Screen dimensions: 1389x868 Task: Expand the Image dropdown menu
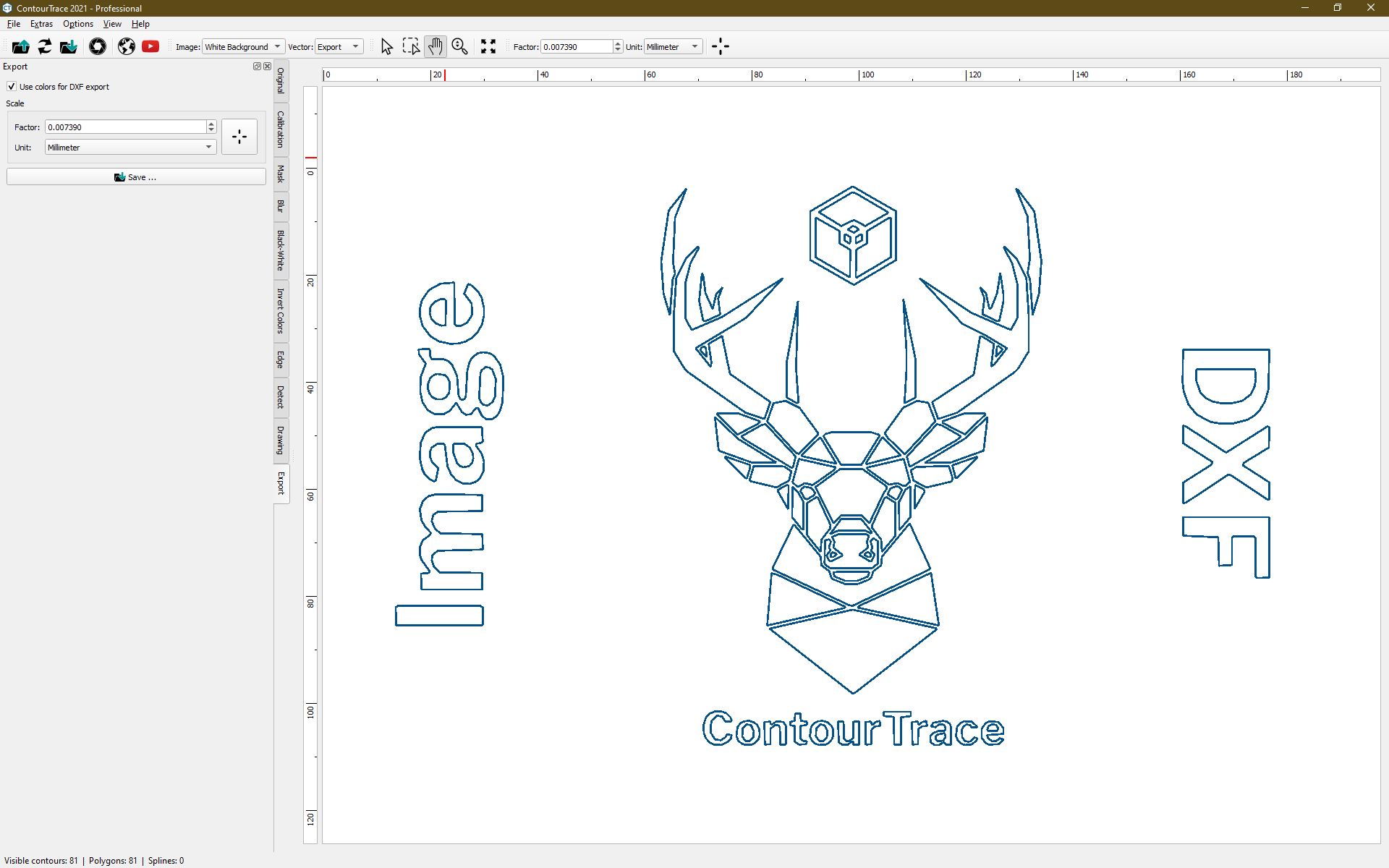click(277, 46)
